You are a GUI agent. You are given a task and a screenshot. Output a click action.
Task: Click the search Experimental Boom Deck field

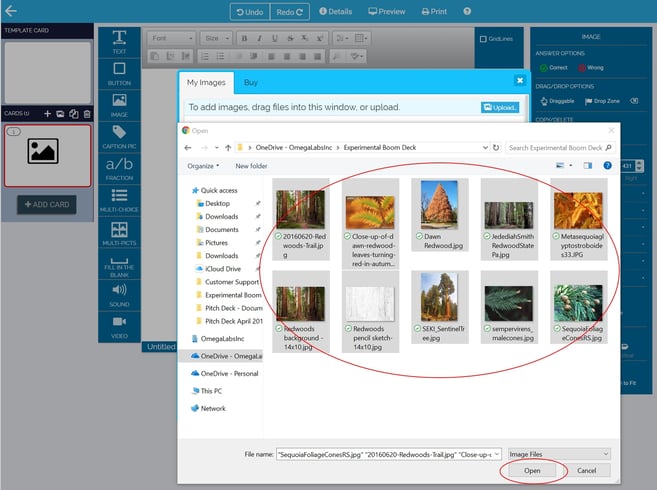point(561,148)
